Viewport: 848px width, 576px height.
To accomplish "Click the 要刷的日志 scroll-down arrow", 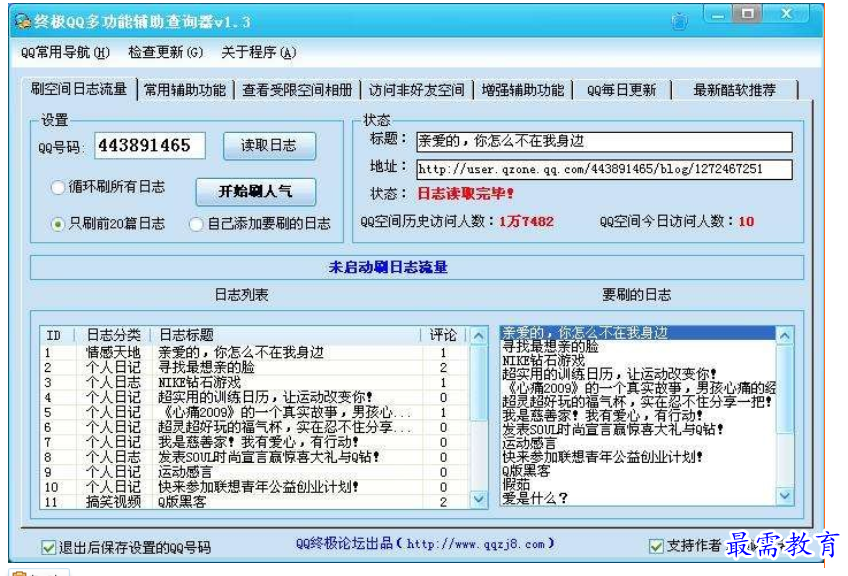I will click(x=785, y=495).
